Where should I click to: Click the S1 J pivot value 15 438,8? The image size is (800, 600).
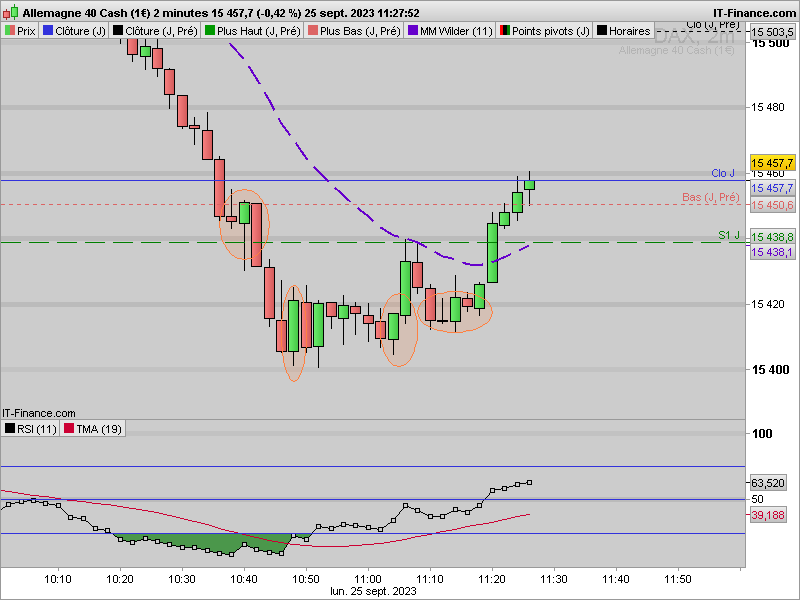pyautogui.click(x=772, y=237)
